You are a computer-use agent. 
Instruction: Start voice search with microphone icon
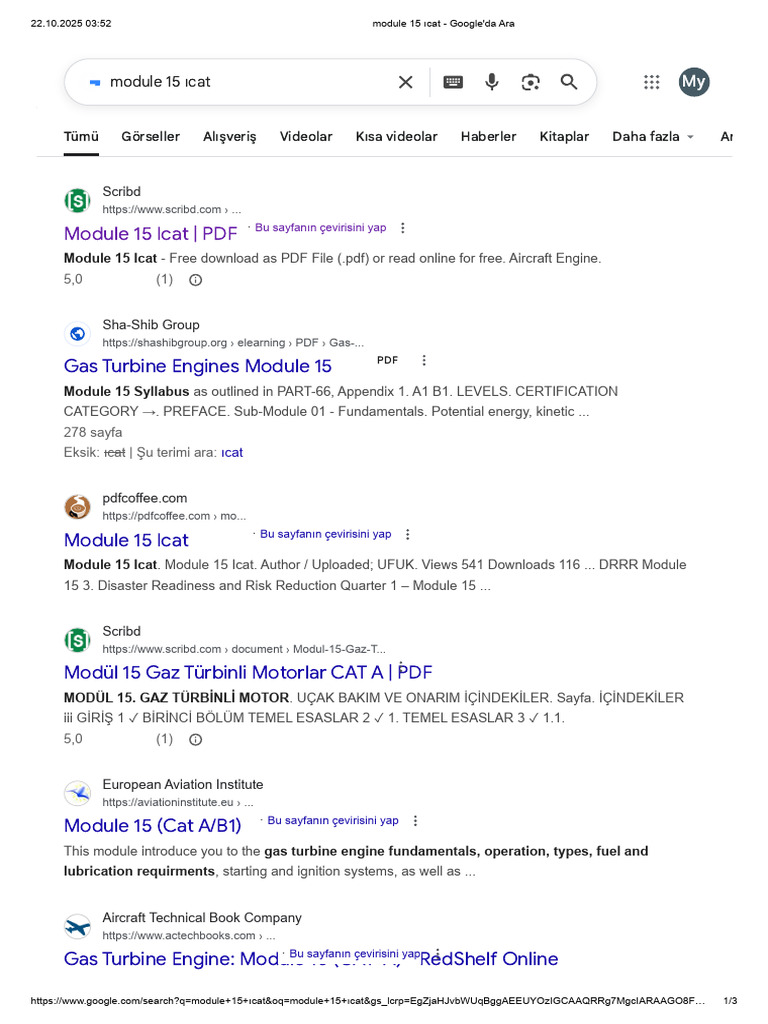[491, 82]
